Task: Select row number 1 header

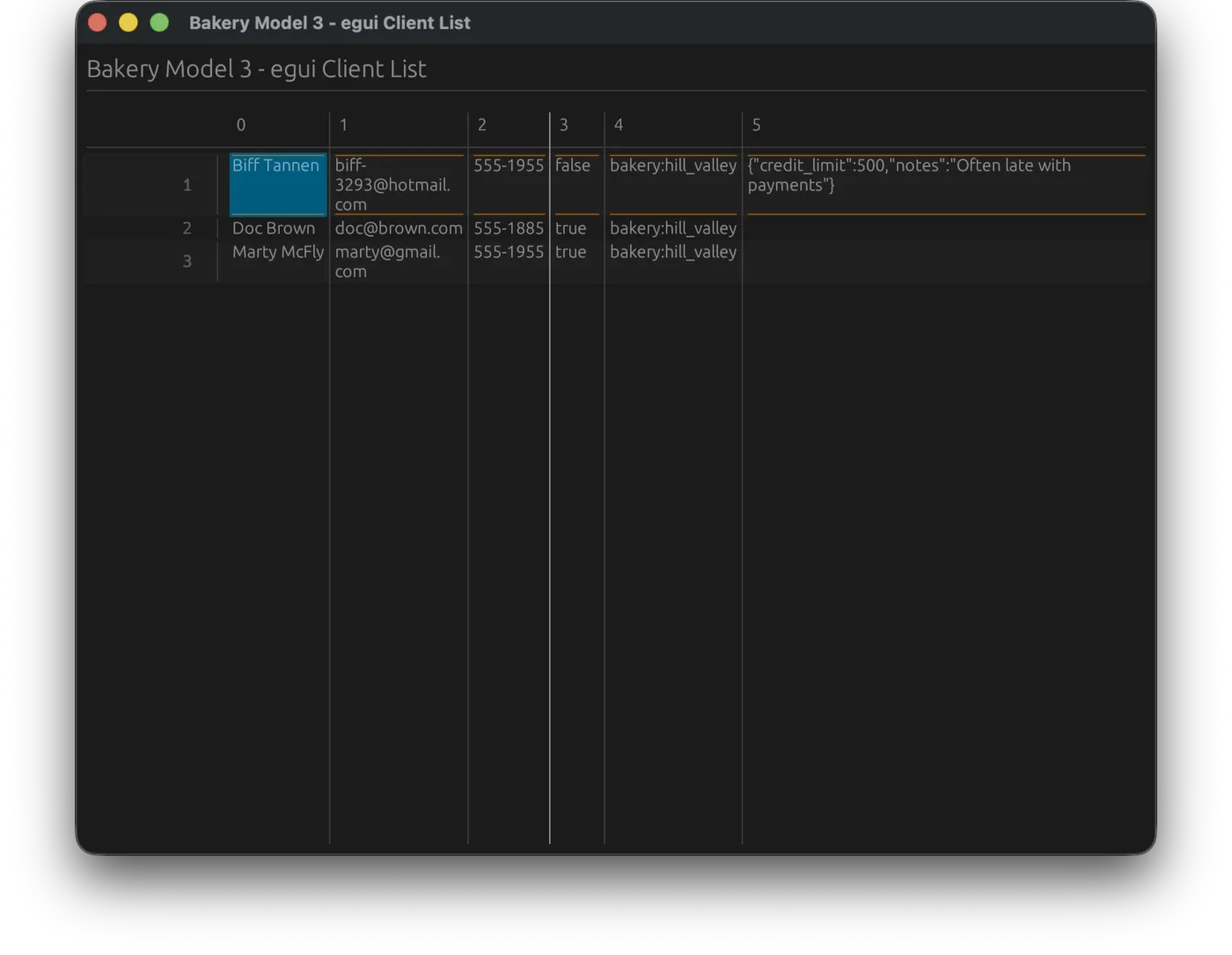Action: click(187, 185)
